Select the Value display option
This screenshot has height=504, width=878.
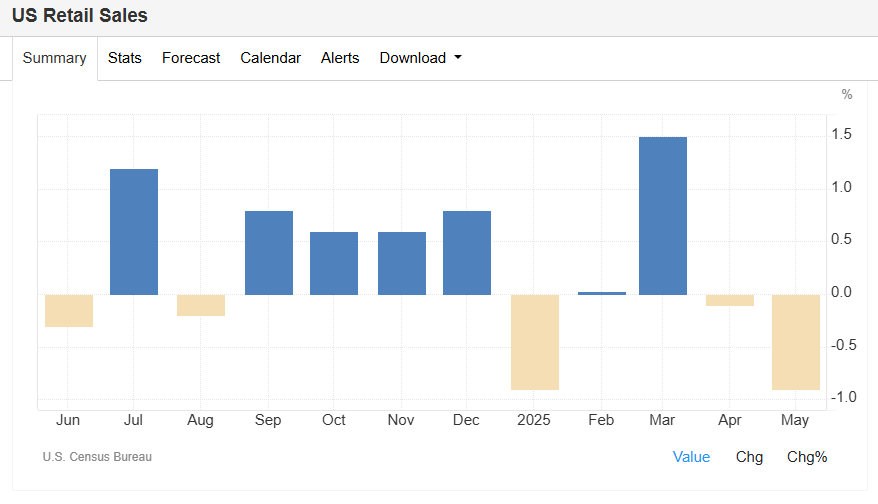(x=691, y=457)
